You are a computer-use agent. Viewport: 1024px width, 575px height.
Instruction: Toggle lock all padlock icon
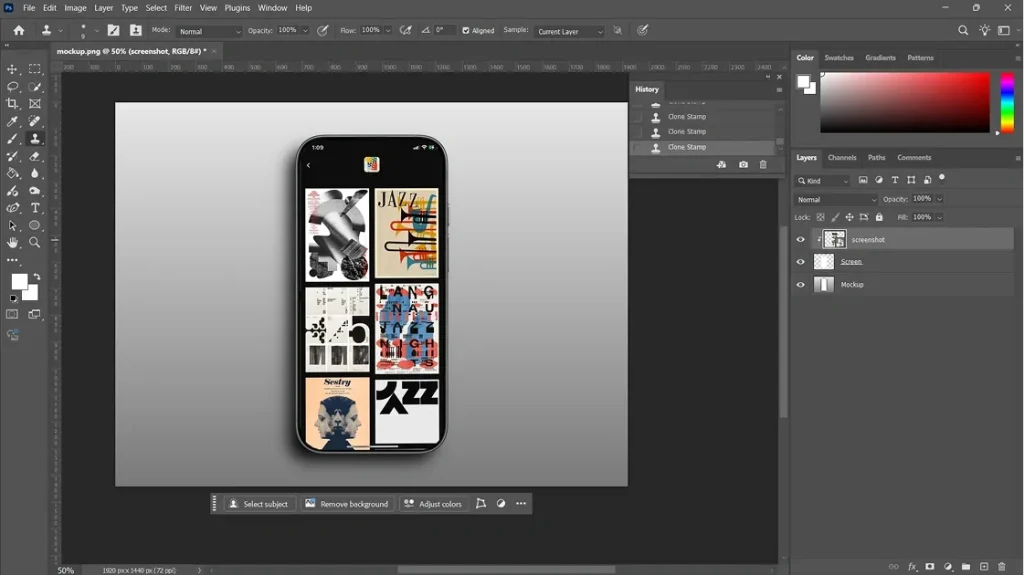(x=879, y=217)
